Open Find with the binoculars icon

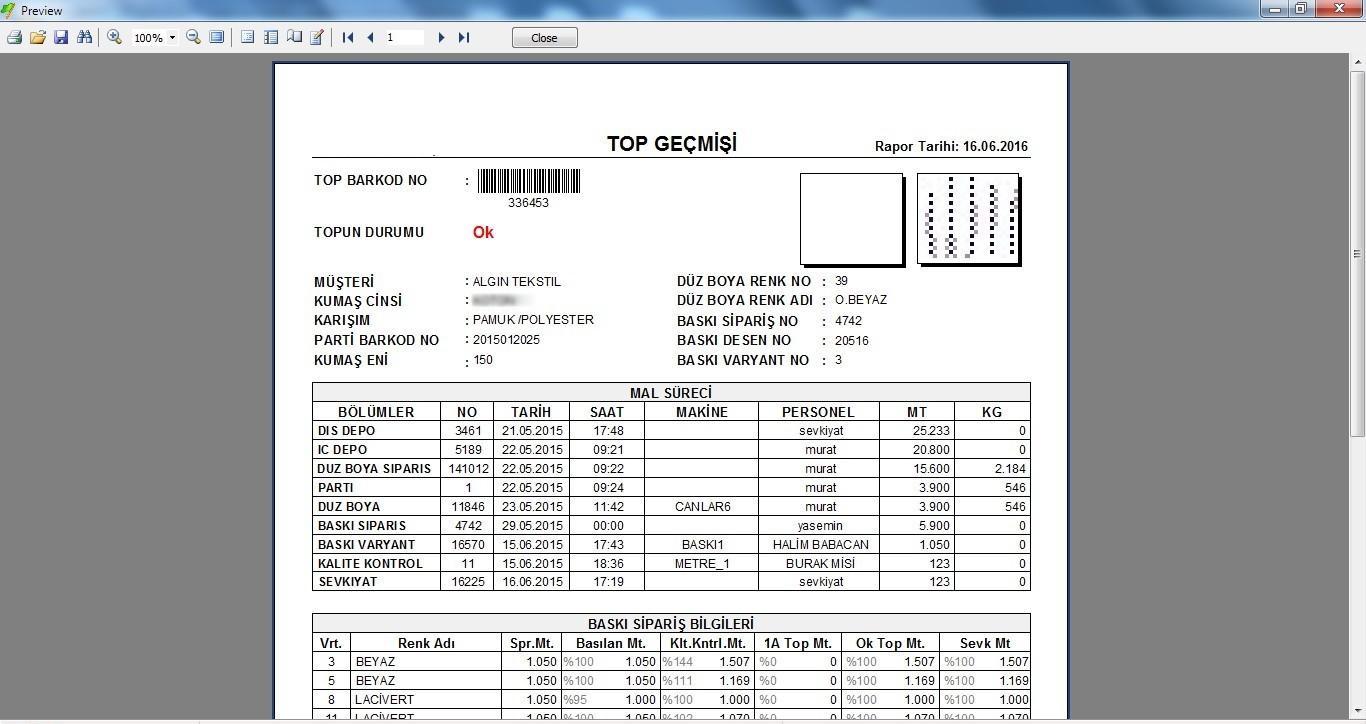pos(84,37)
